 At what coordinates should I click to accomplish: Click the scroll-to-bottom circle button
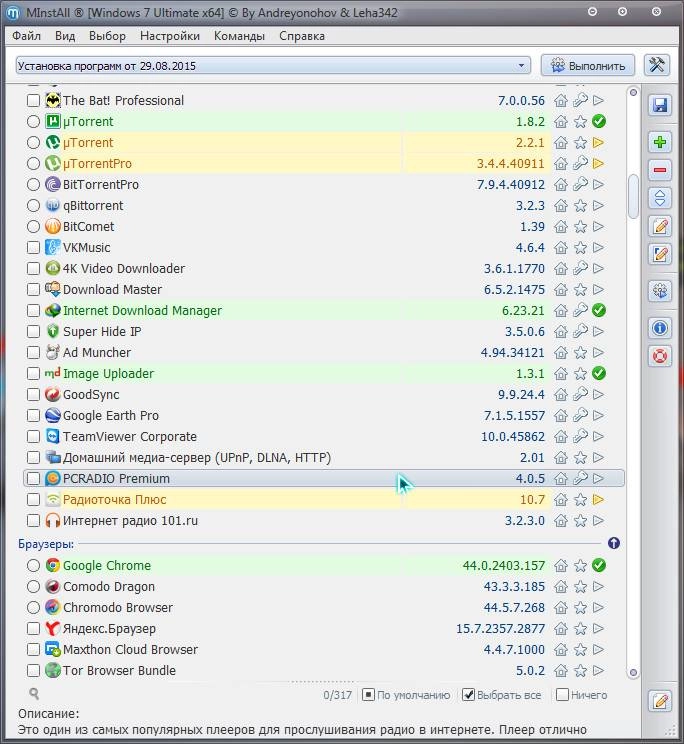tap(633, 672)
